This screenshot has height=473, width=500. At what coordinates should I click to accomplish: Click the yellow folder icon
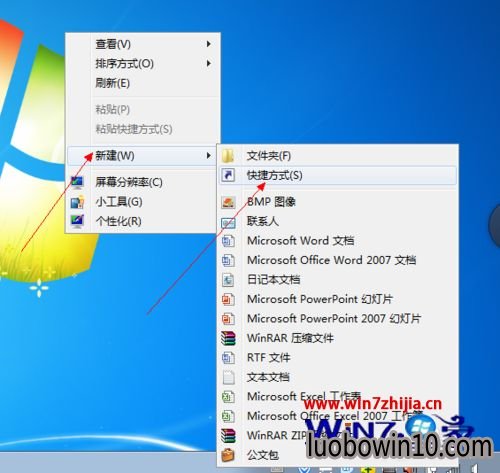tap(228, 156)
